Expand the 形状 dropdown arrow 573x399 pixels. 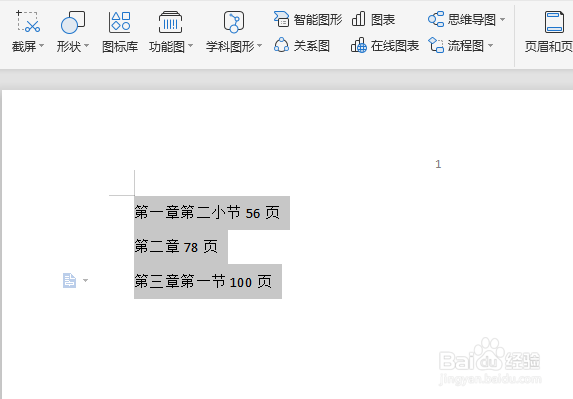click(87, 46)
